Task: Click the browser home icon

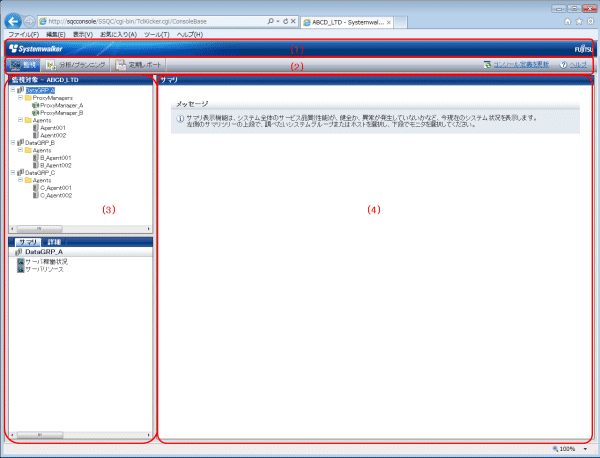Action: click(x=567, y=21)
